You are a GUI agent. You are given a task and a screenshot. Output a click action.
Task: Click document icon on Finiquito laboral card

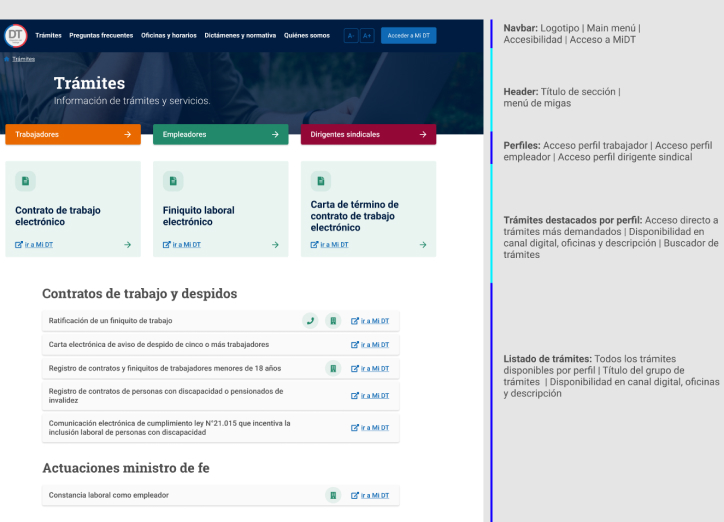point(173,181)
